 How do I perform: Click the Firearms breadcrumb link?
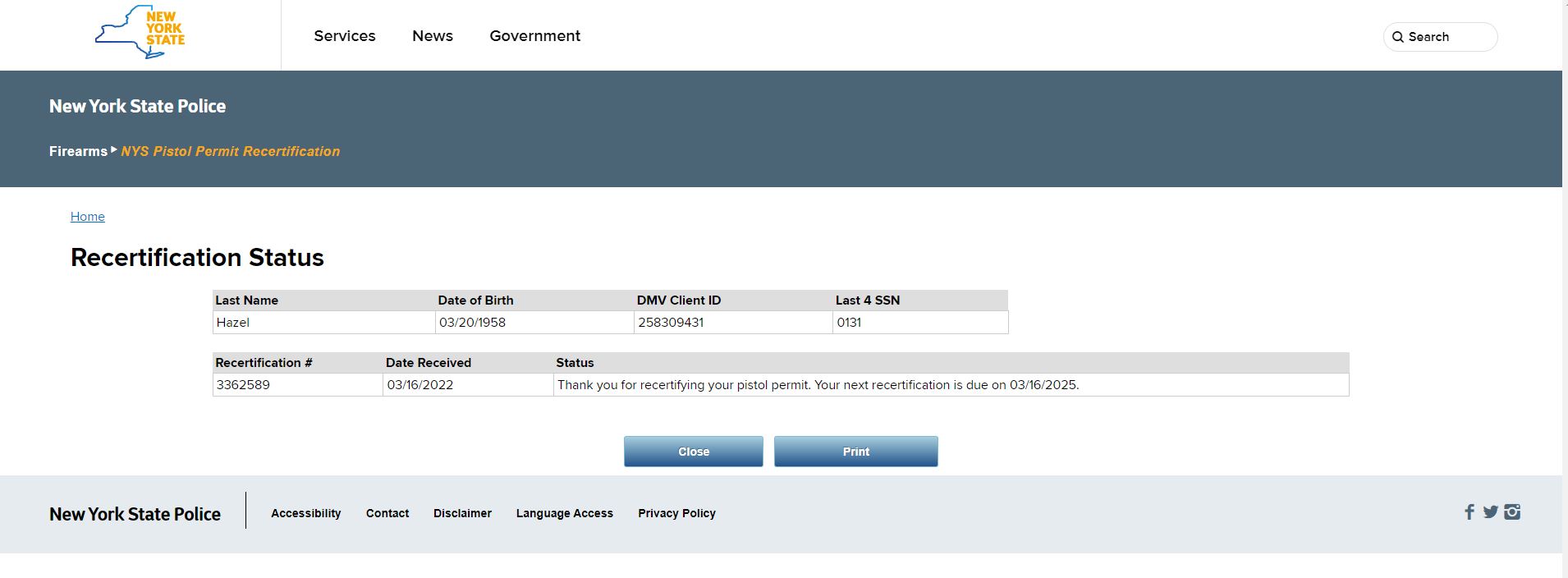click(78, 151)
